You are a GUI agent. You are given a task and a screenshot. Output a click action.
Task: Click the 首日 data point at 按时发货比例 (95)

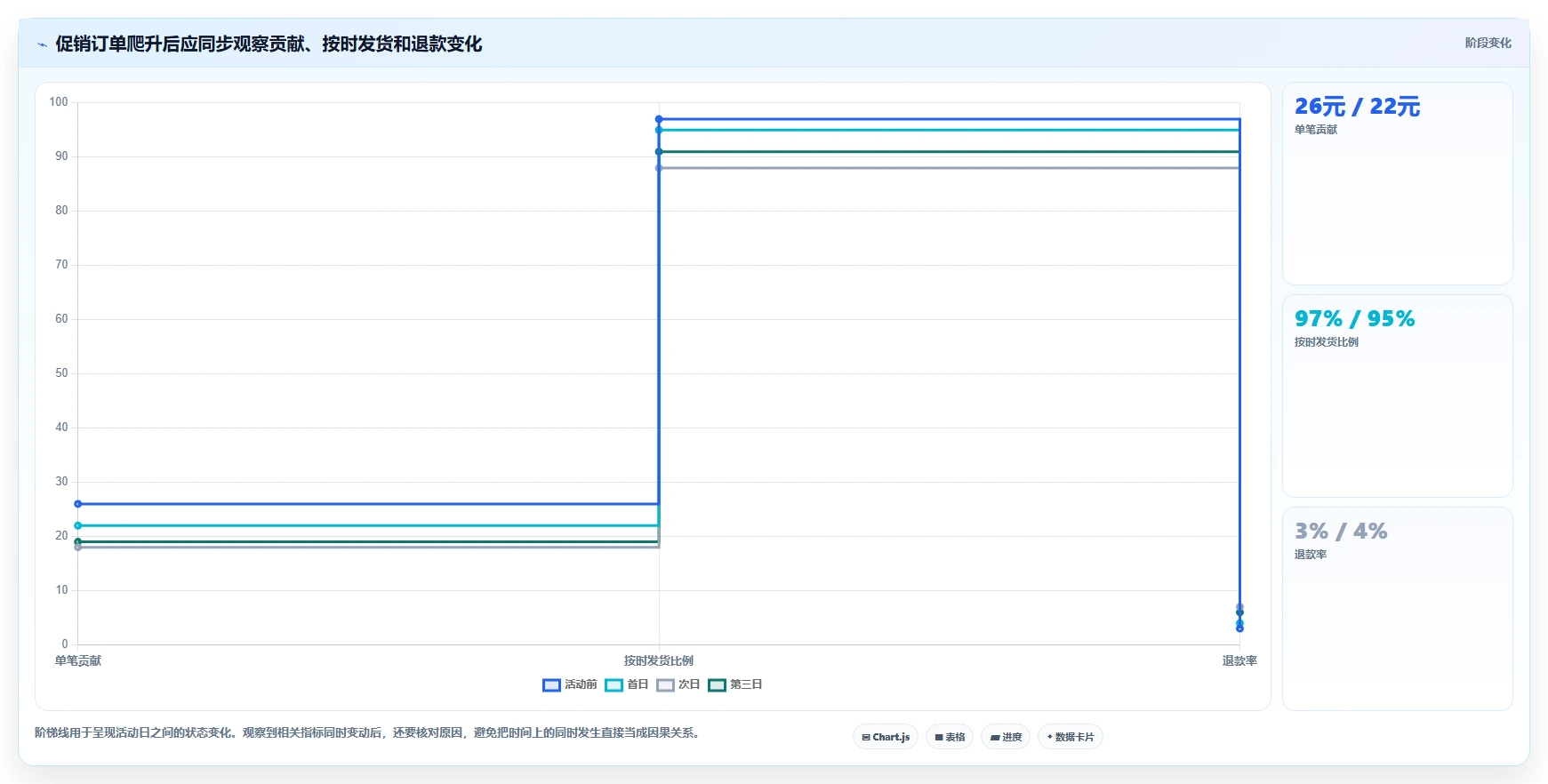pos(659,130)
